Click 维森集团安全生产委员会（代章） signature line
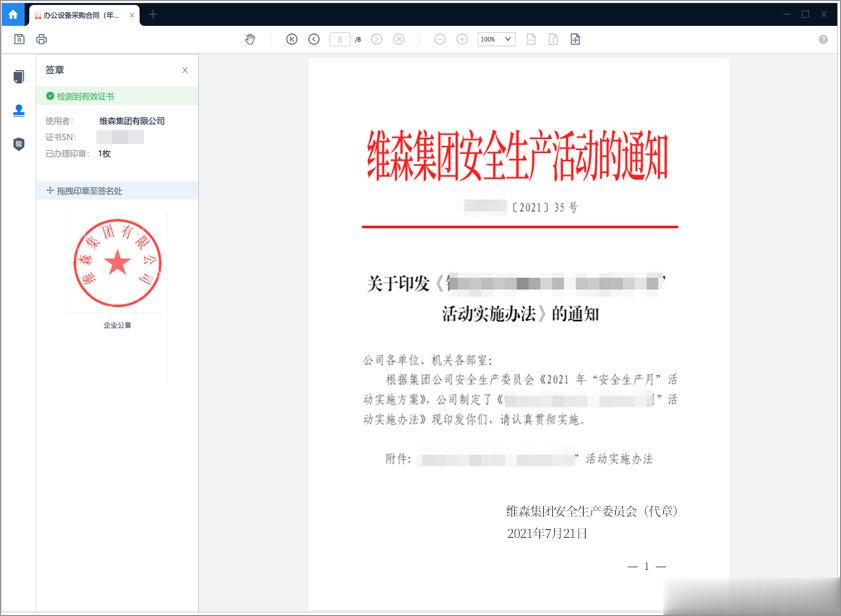The image size is (841, 616). pos(592,511)
